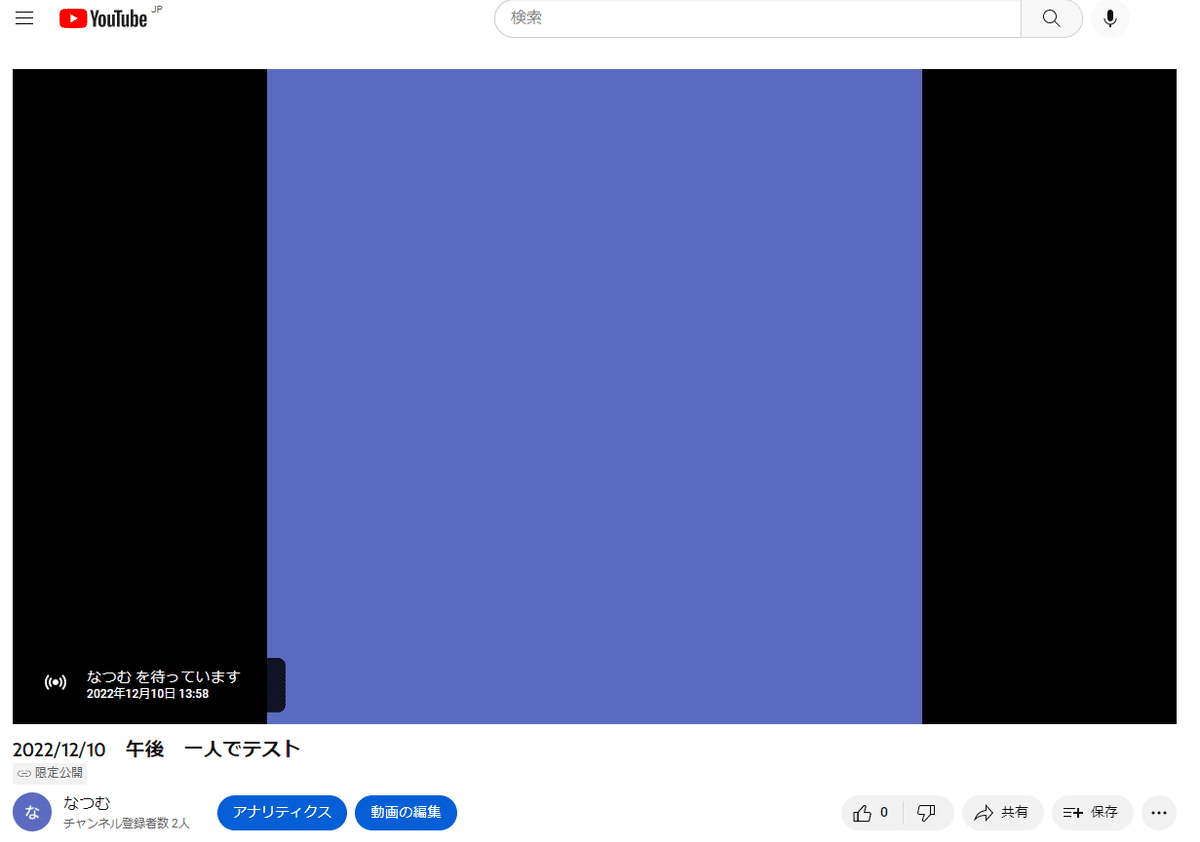Click the video title 一人でテスト

[157, 749]
